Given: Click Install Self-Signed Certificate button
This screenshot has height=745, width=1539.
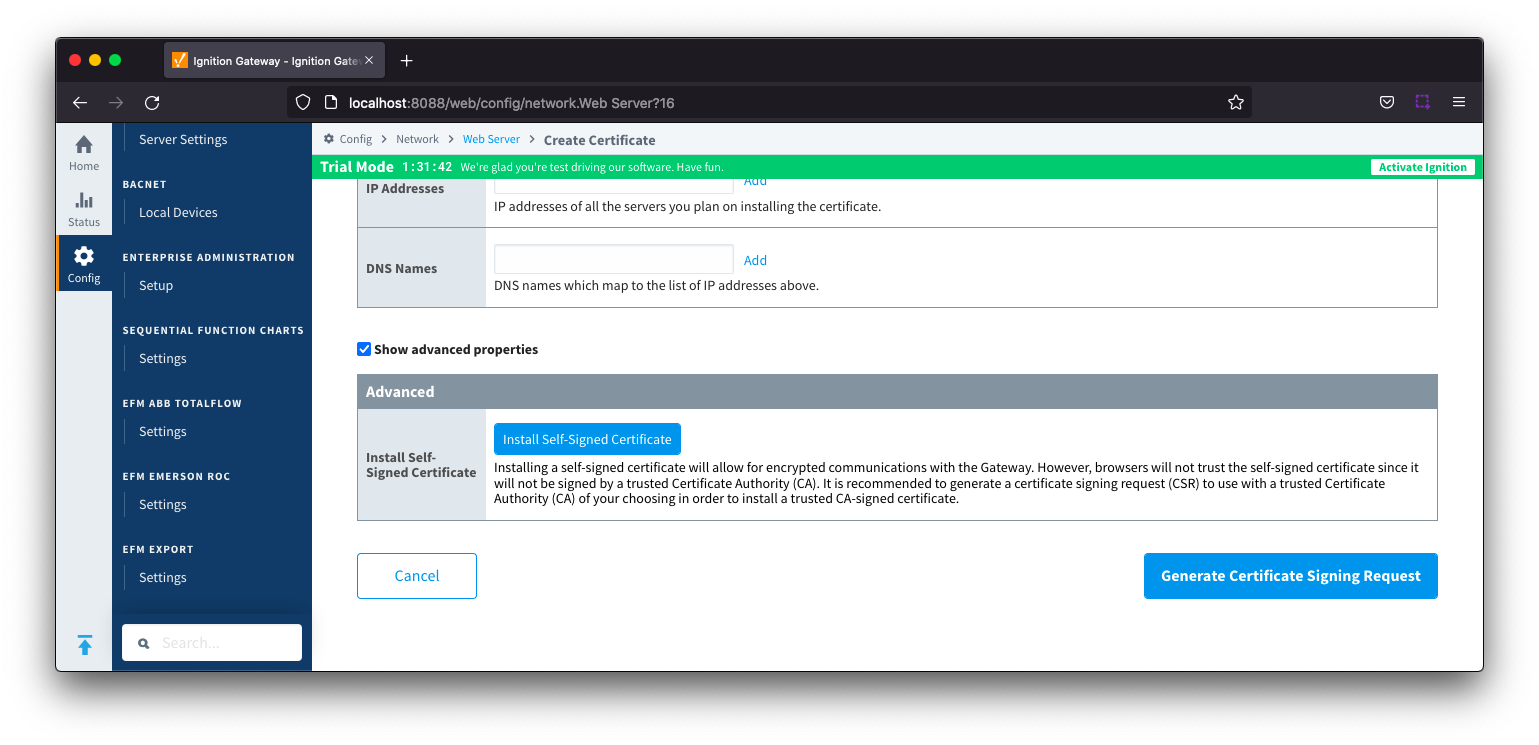Looking at the screenshot, I should [587, 439].
